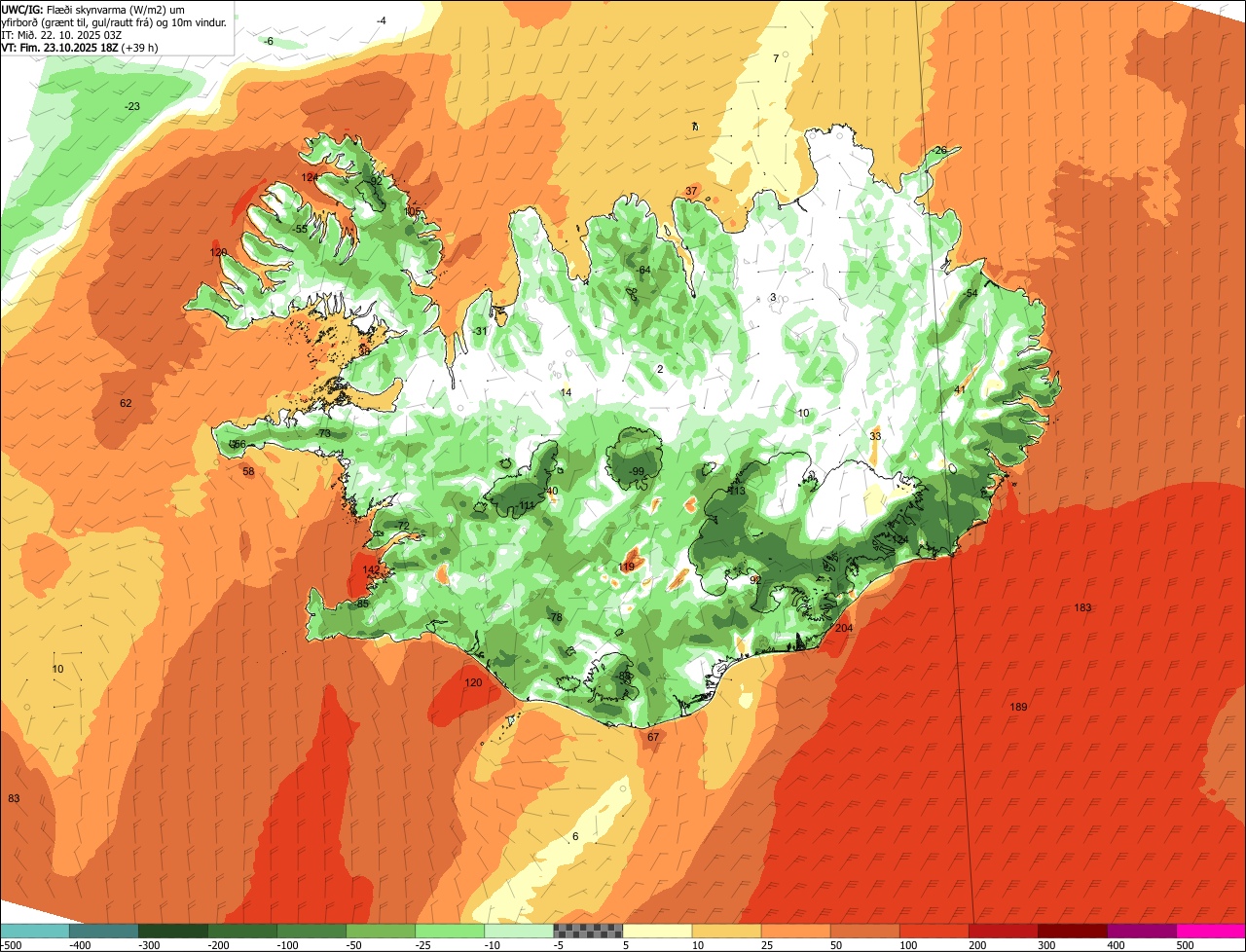Click the '-99' value on the central glacier
The image size is (1246, 952).
click(x=637, y=471)
